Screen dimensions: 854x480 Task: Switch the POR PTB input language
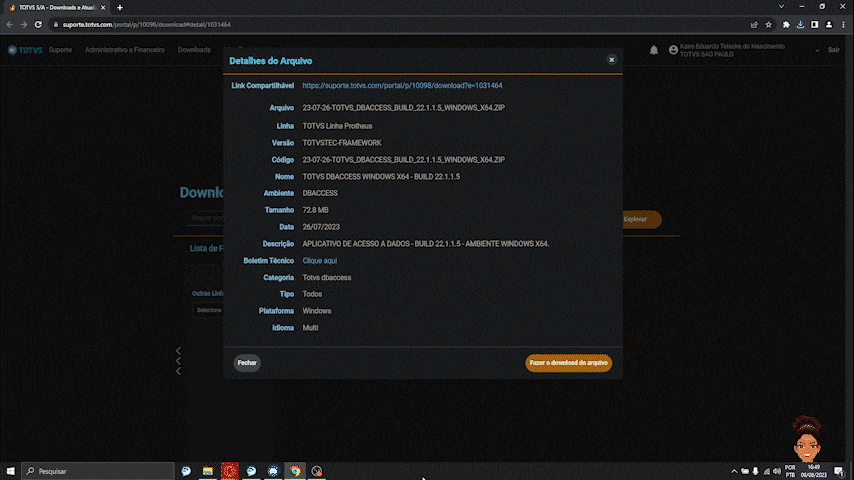point(790,471)
